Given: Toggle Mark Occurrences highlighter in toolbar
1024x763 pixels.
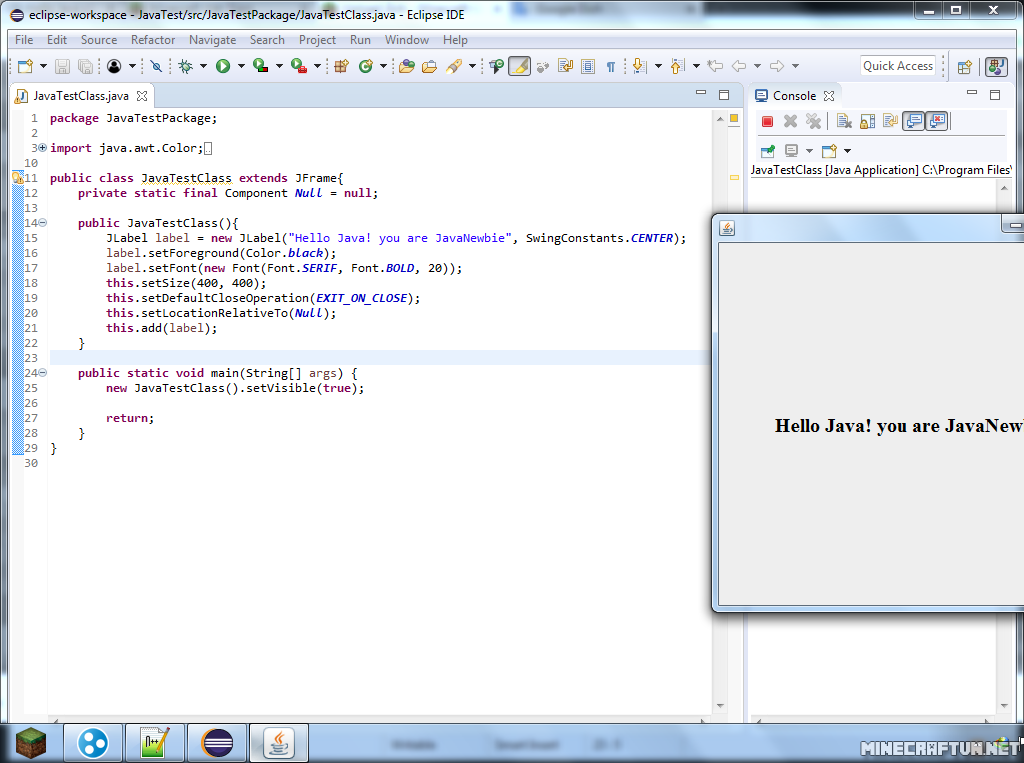Looking at the screenshot, I should [519, 66].
